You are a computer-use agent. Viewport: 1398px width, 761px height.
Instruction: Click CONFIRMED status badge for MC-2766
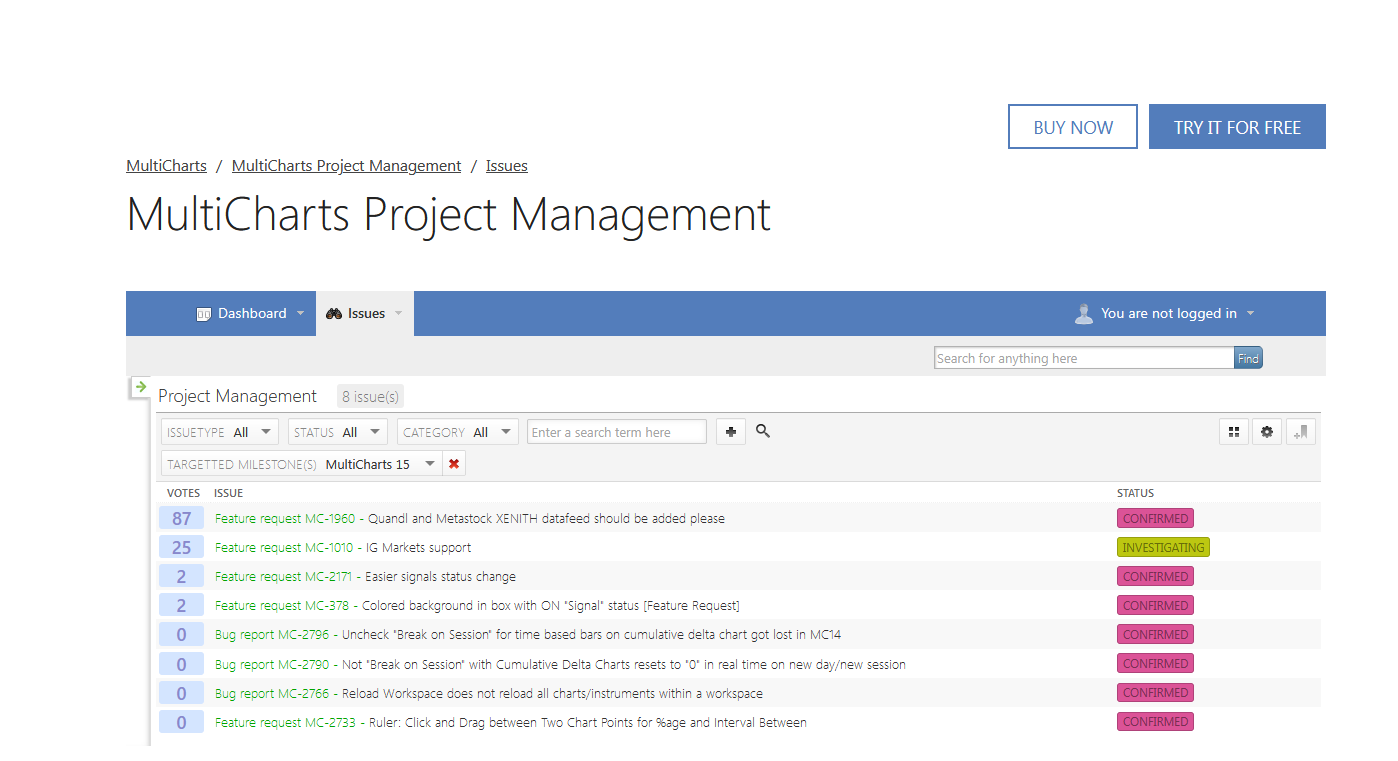click(x=1155, y=693)
